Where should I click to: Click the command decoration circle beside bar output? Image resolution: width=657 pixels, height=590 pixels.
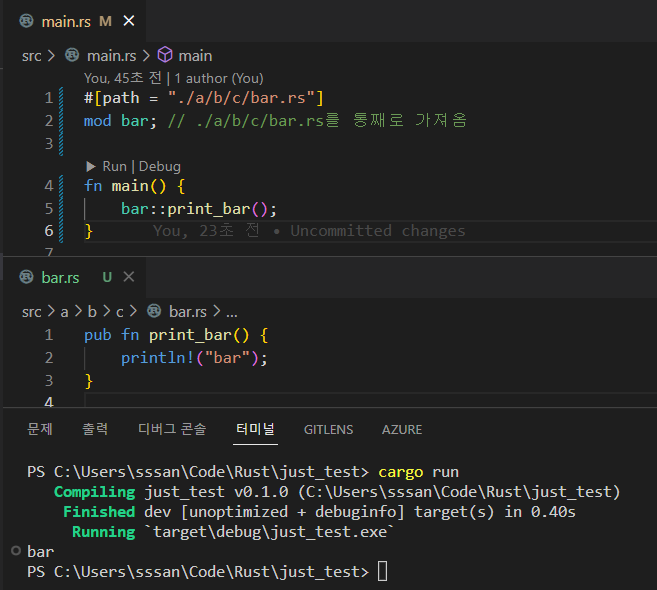(15, 551)
